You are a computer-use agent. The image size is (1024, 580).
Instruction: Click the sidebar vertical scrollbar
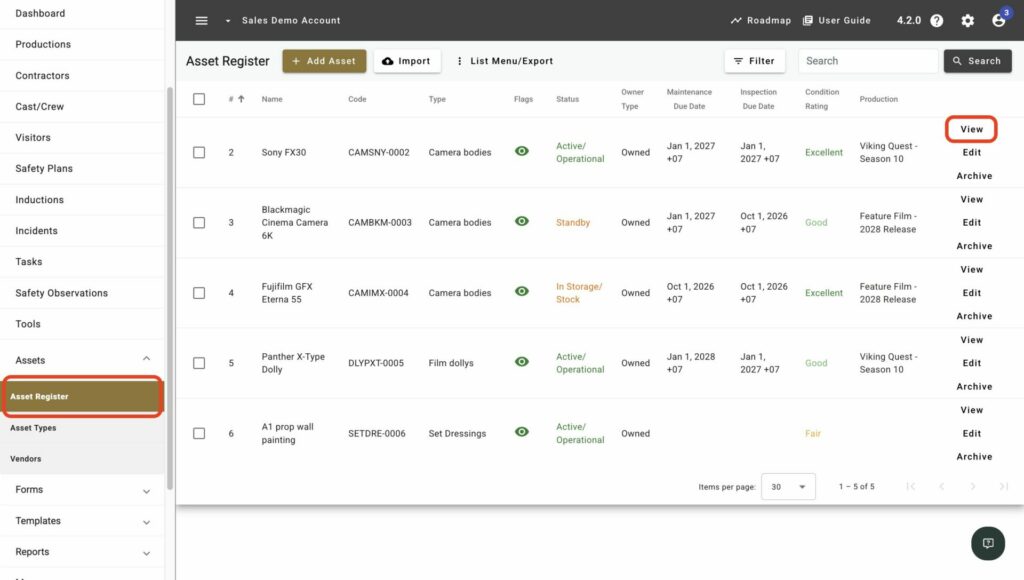point(170,287)
